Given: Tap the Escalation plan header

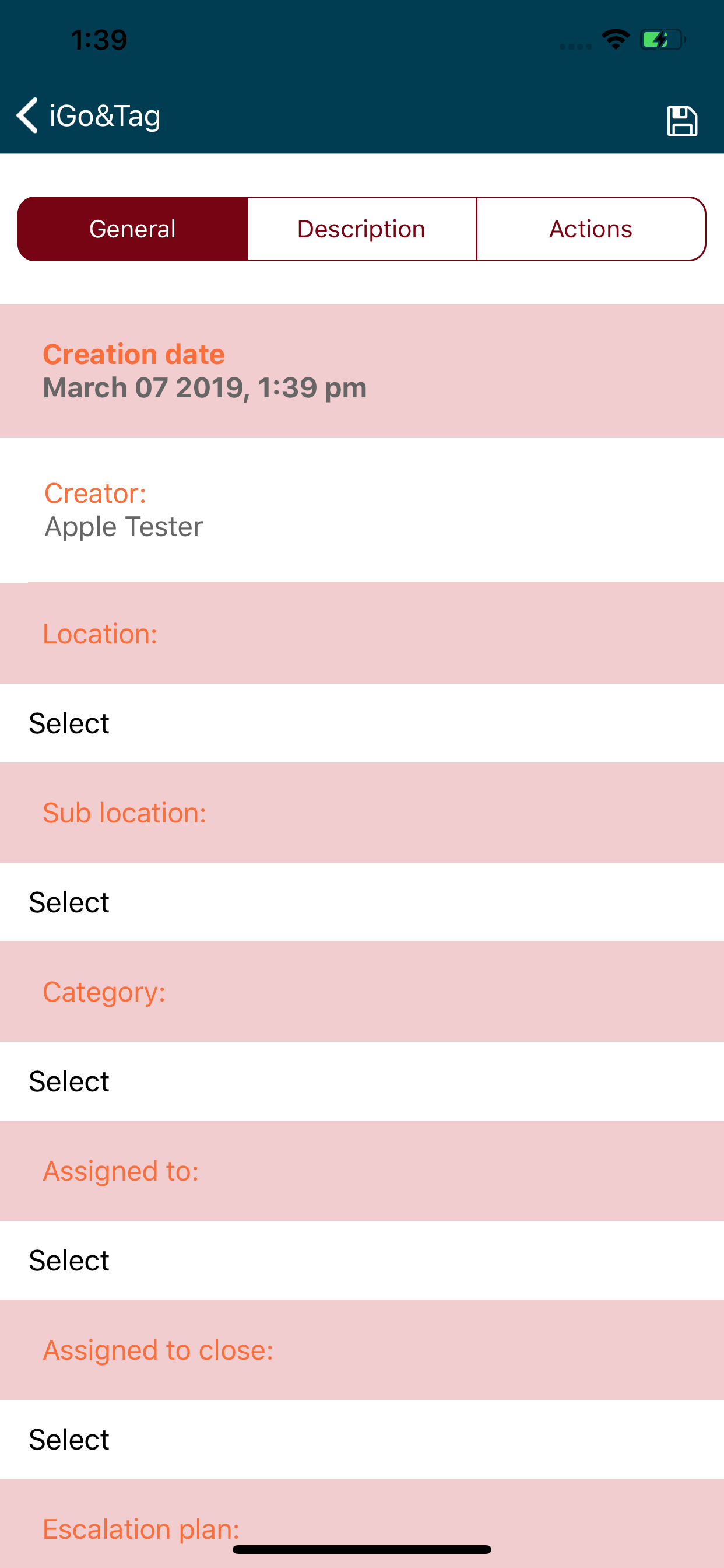Looking at the screenshot, I should point(141,1528).
